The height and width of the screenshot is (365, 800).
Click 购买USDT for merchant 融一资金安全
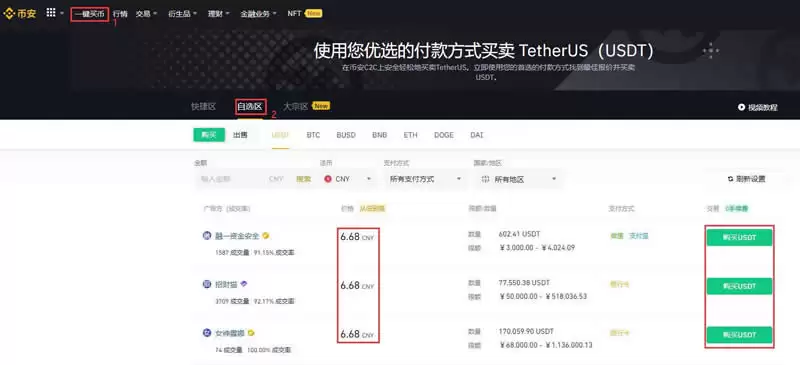click(739, 237)
